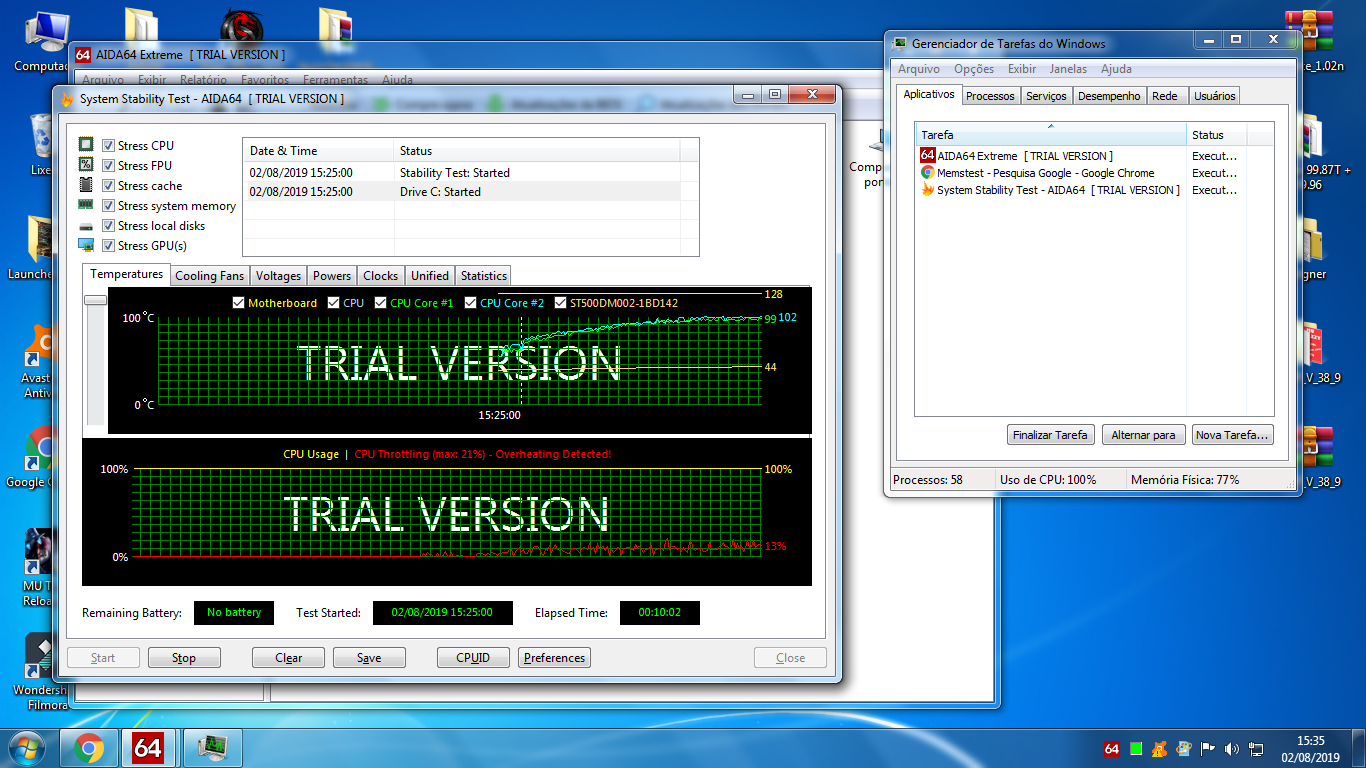Click the chip icon beside Stress cache

tap(86, 185)
